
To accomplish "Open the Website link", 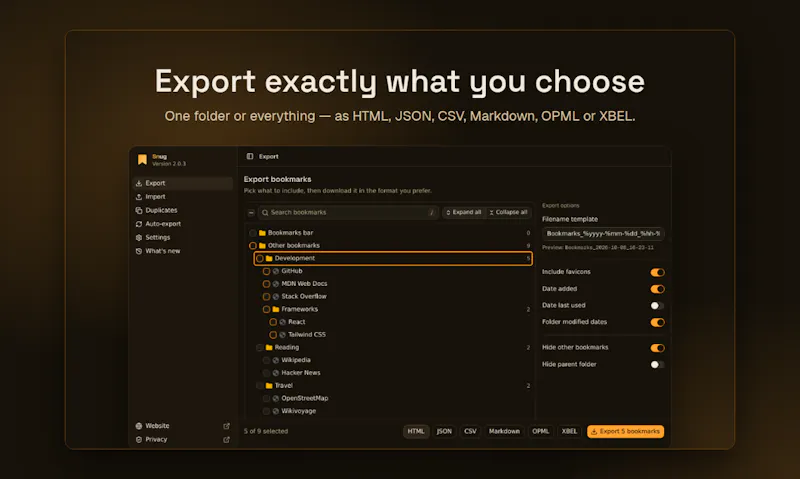I will coord(183,426).
